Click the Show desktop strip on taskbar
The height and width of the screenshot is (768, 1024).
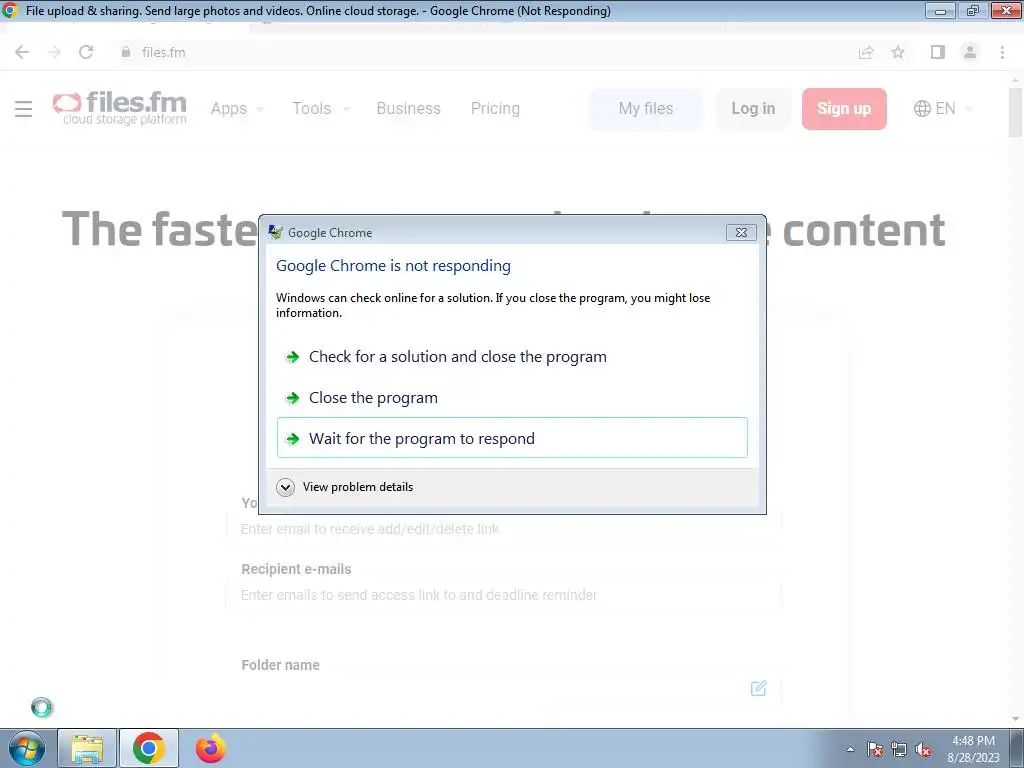[1017, 748]
